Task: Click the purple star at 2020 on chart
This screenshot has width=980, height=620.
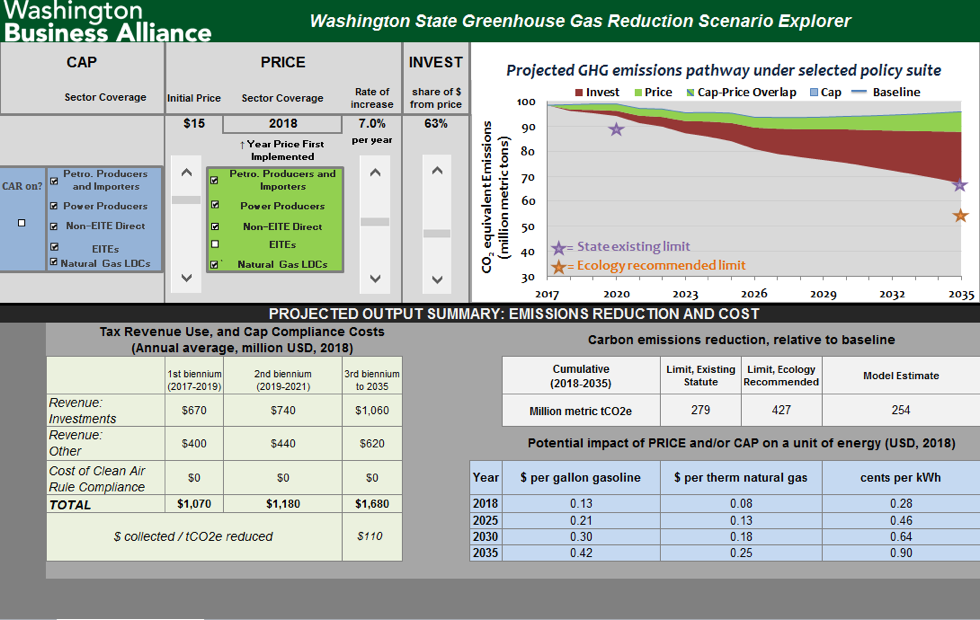Action: click(x=616, y=129)
